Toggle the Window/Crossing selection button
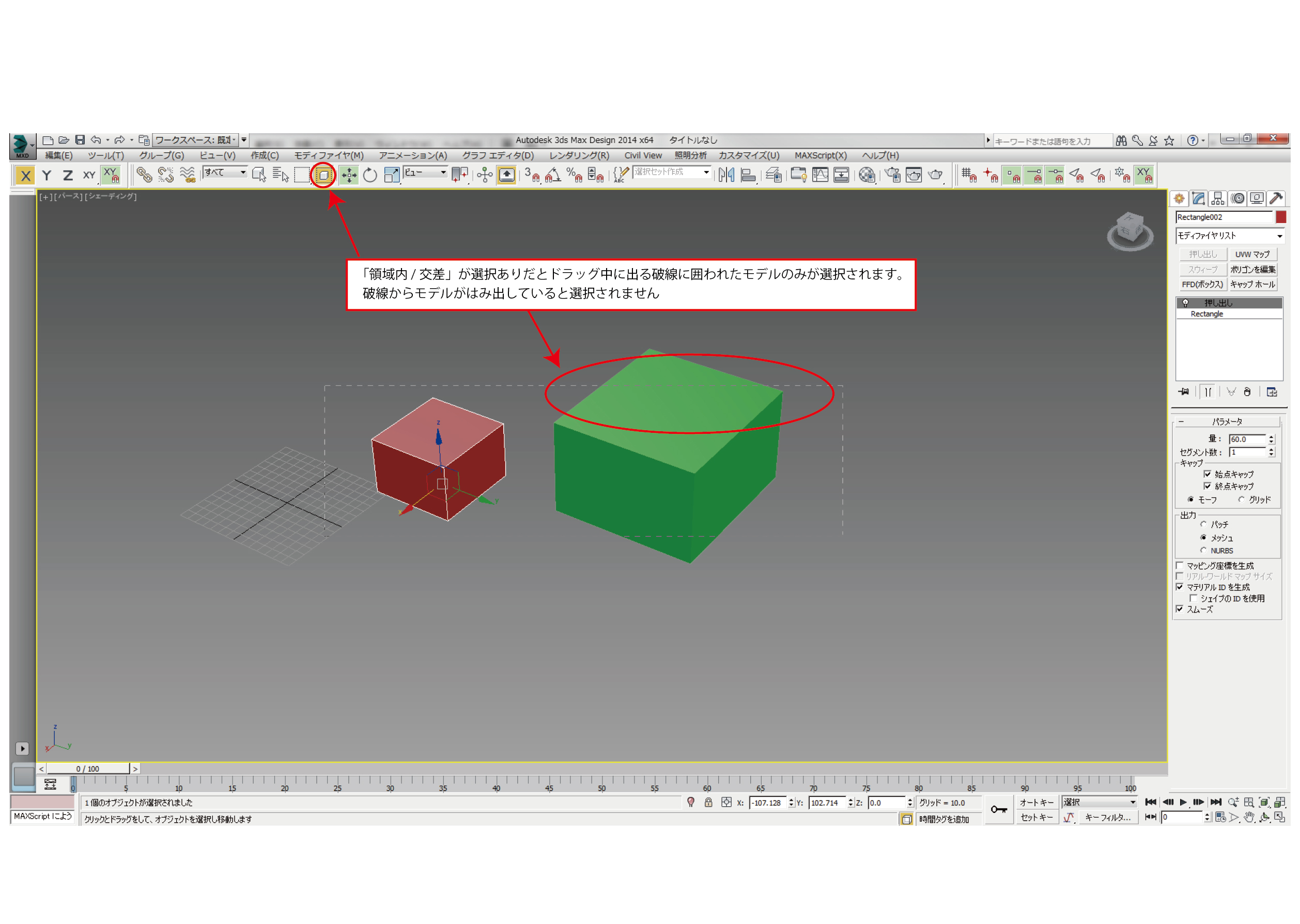The height and width of the screenshot is (924, 1300). point(323,175)
